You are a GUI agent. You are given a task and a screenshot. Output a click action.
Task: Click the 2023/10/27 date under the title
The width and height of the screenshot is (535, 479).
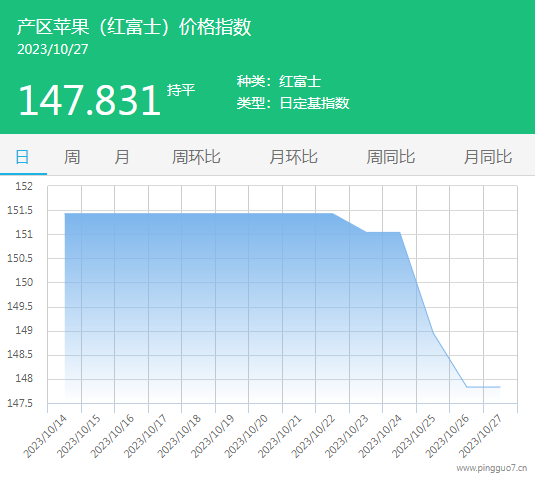pos(53,49)
